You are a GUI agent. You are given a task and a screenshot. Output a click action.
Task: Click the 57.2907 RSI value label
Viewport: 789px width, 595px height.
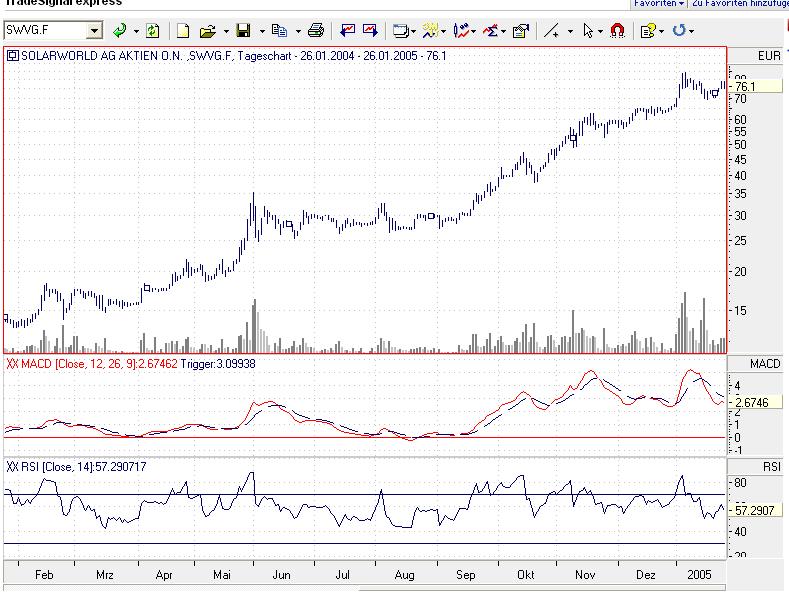757,510
